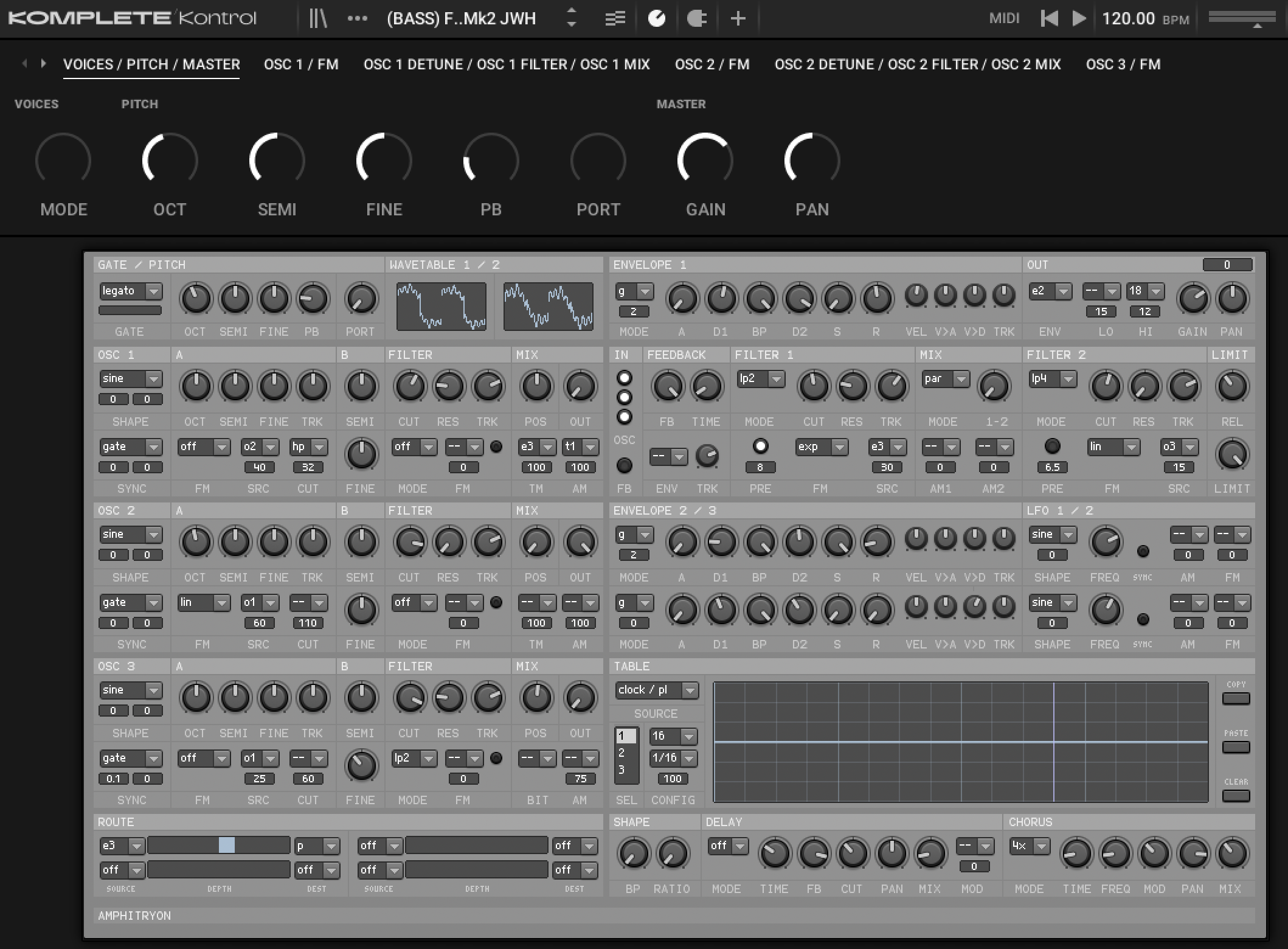
Task: Toggle Filter 2 PRE button
Action: [1052, 446]
